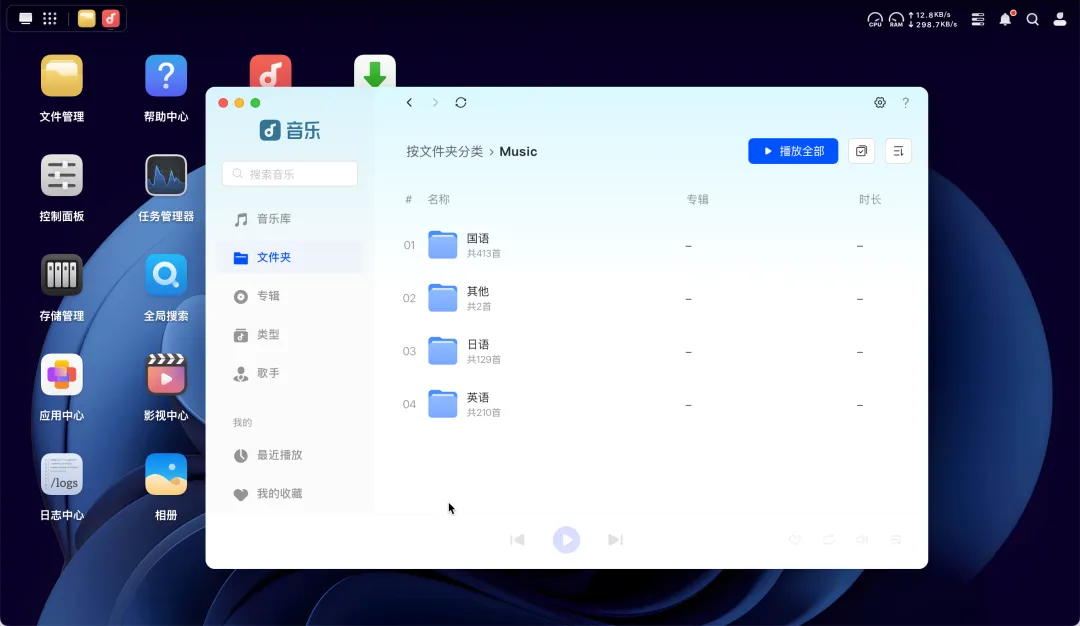
Task: Click the network speed indicator in top bar
Action: (x=933, y=19)
